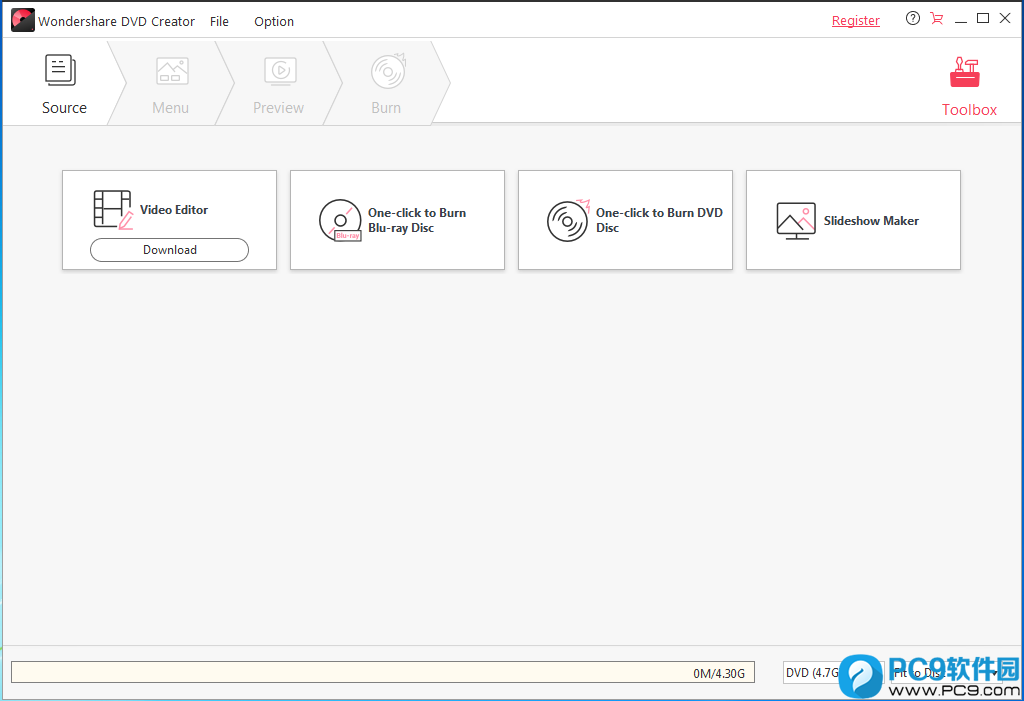Launch One-click to Burn DVD Disc

625,220
